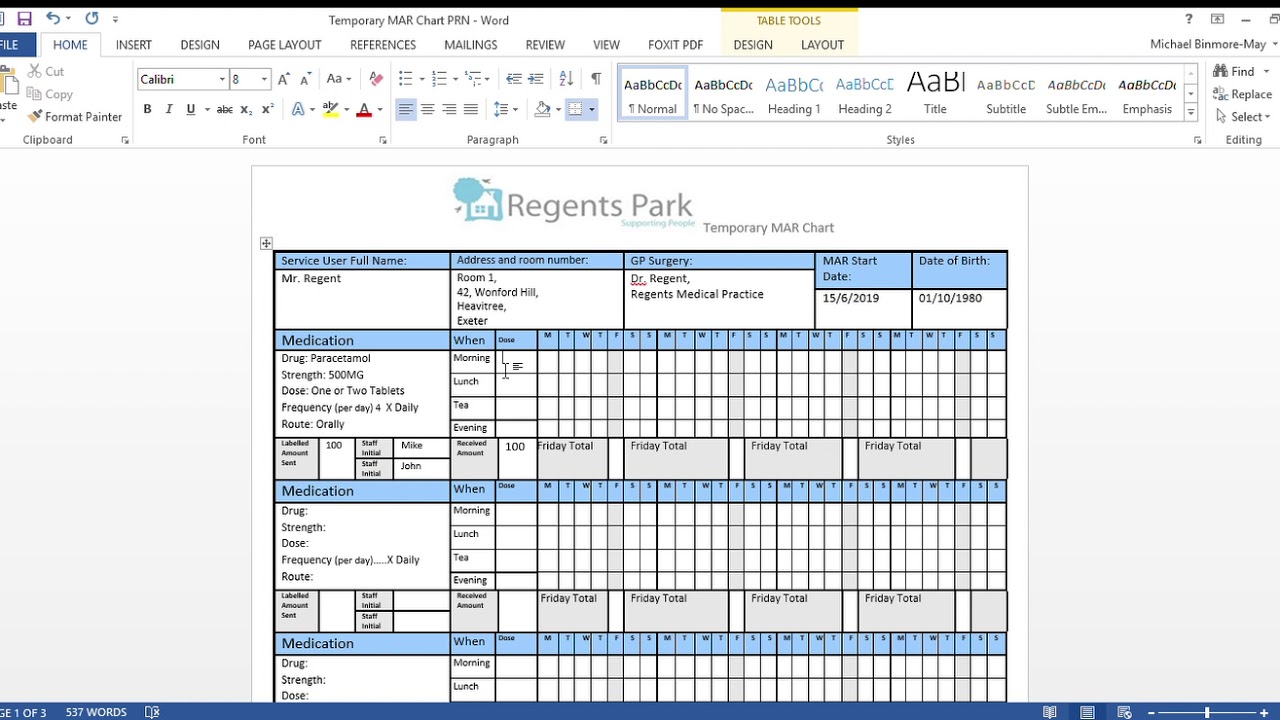Apply the Heading 1 style
Image resolution: width=1280 pixels, height=720 pixels.
pos(794,93)
